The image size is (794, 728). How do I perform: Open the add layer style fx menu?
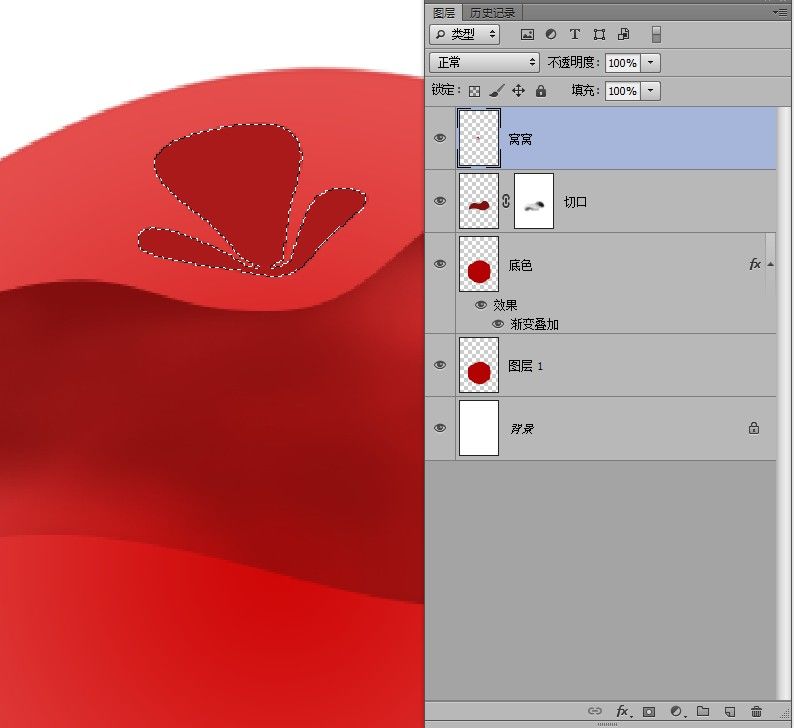click(622, 712)
